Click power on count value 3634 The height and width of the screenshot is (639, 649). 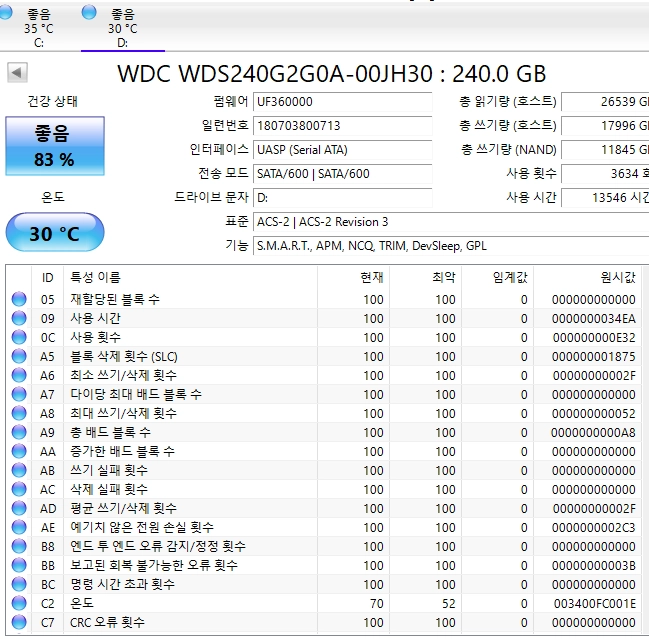coord(605,174)
